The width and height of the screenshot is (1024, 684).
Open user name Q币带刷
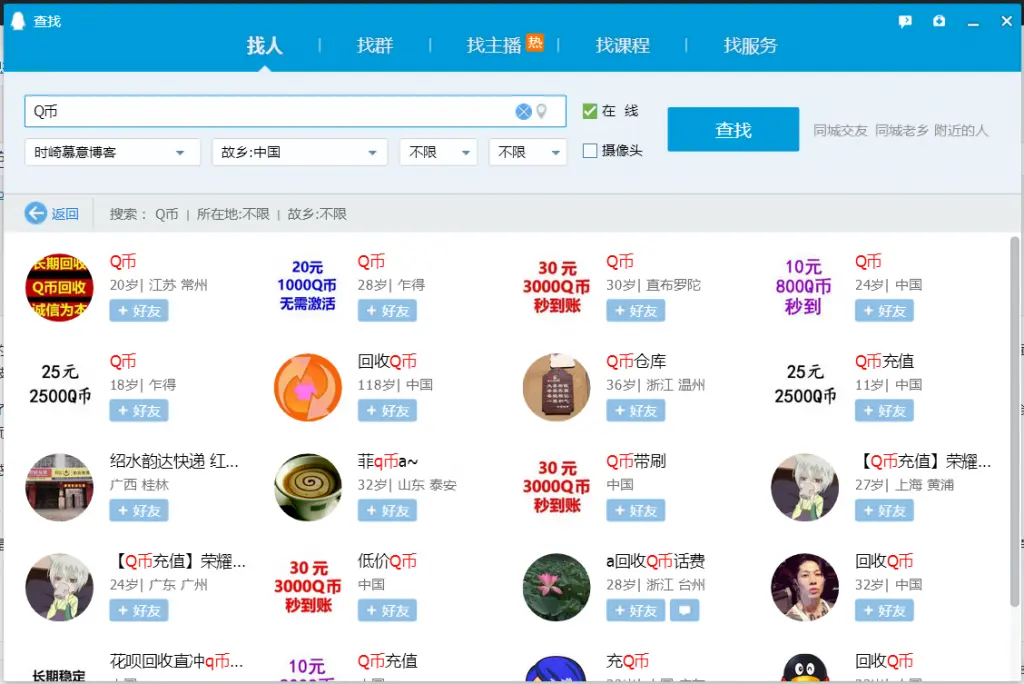click(x=636, y=461)
